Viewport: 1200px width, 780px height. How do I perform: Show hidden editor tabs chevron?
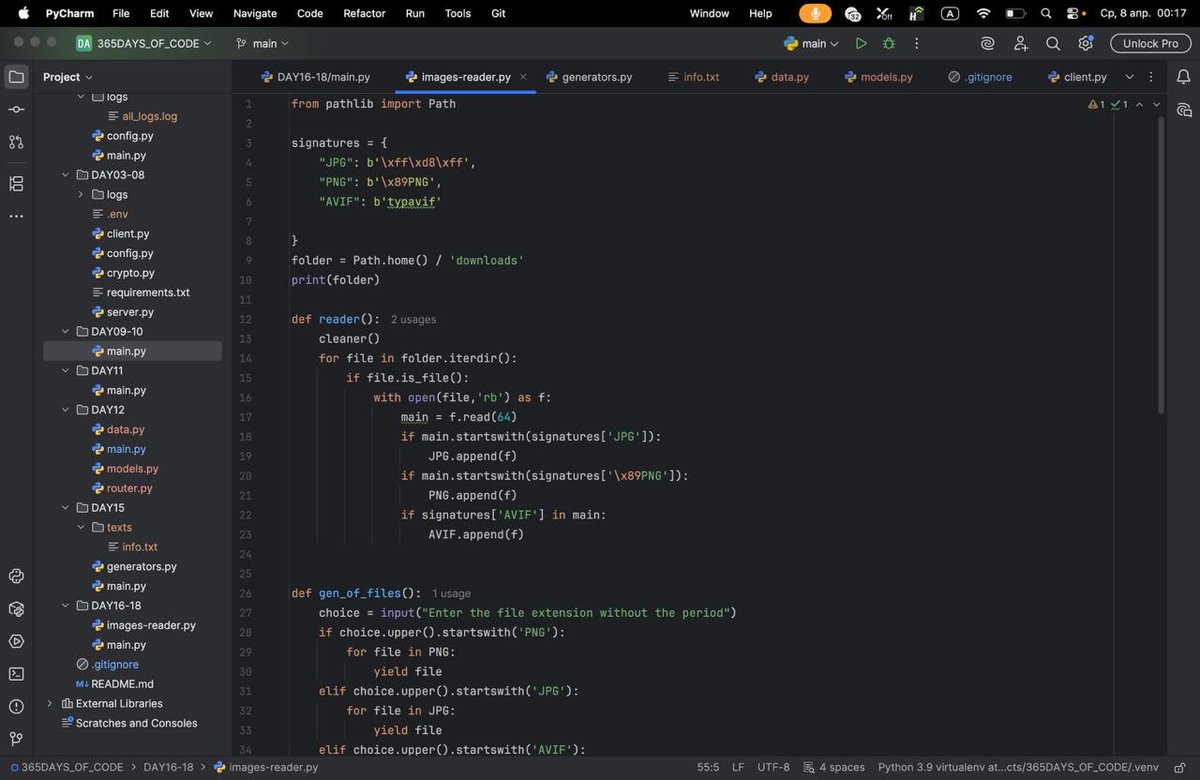tap(1130, 77)
